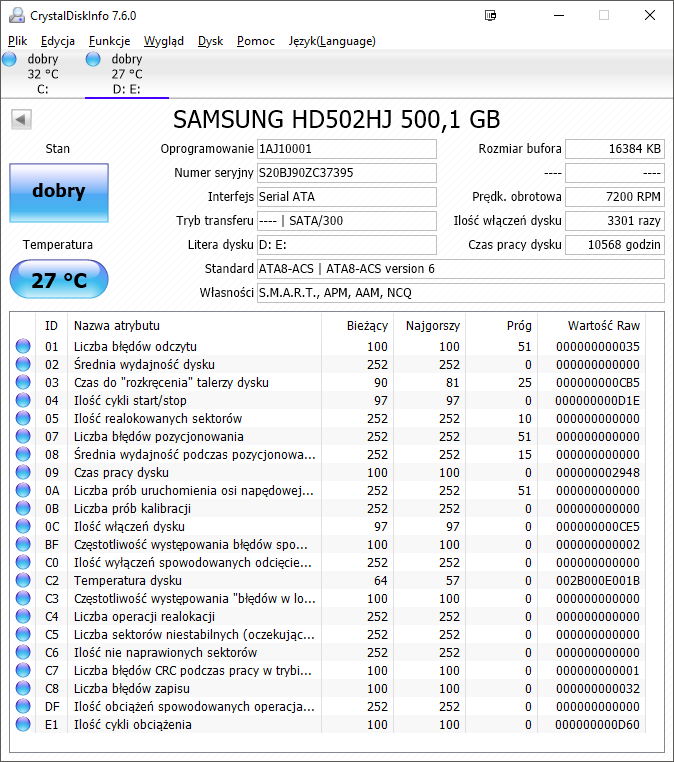The image size is (674, 762).
Task: Click the status orb for disk D: E:
Action: click(x=93, y=59)
